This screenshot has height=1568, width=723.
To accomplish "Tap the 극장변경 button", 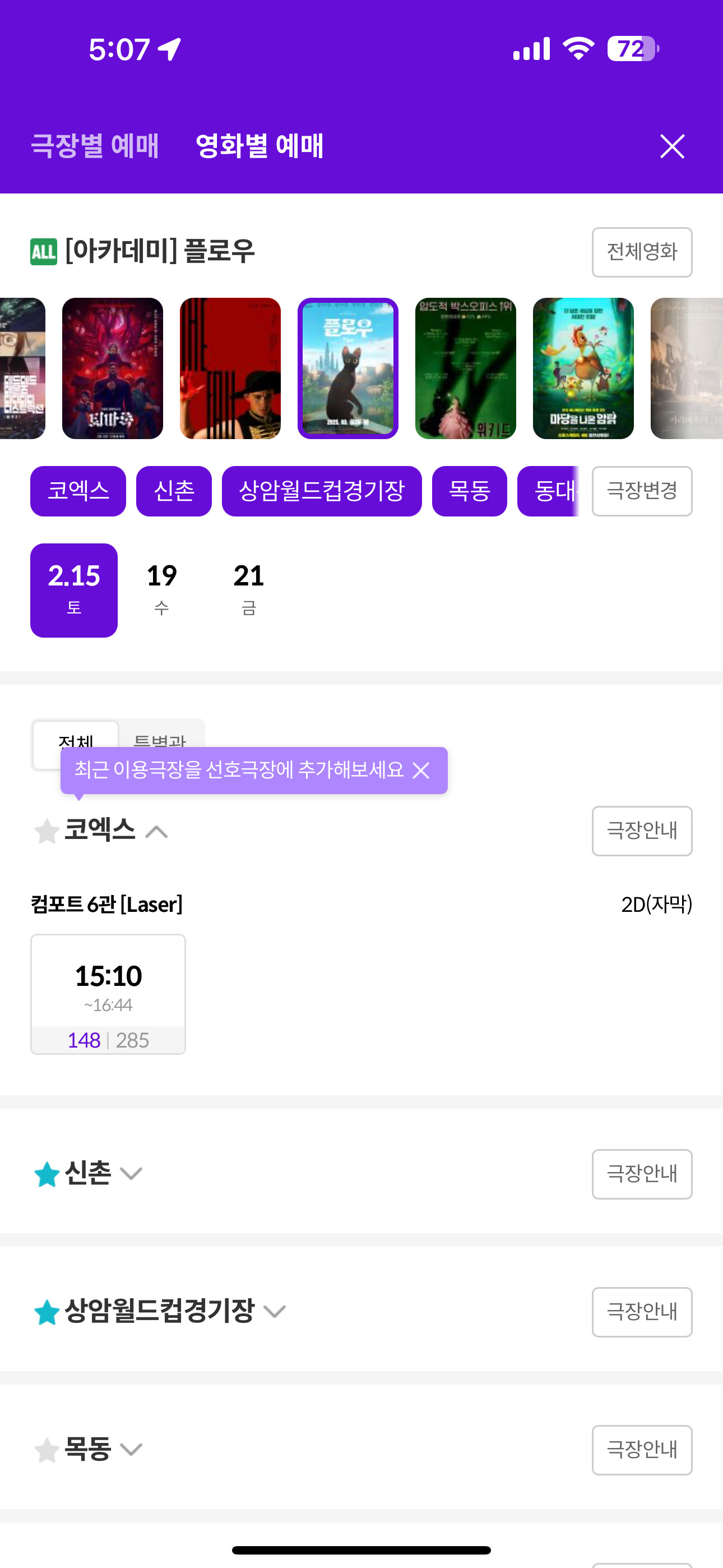I will tap(641, 491).
